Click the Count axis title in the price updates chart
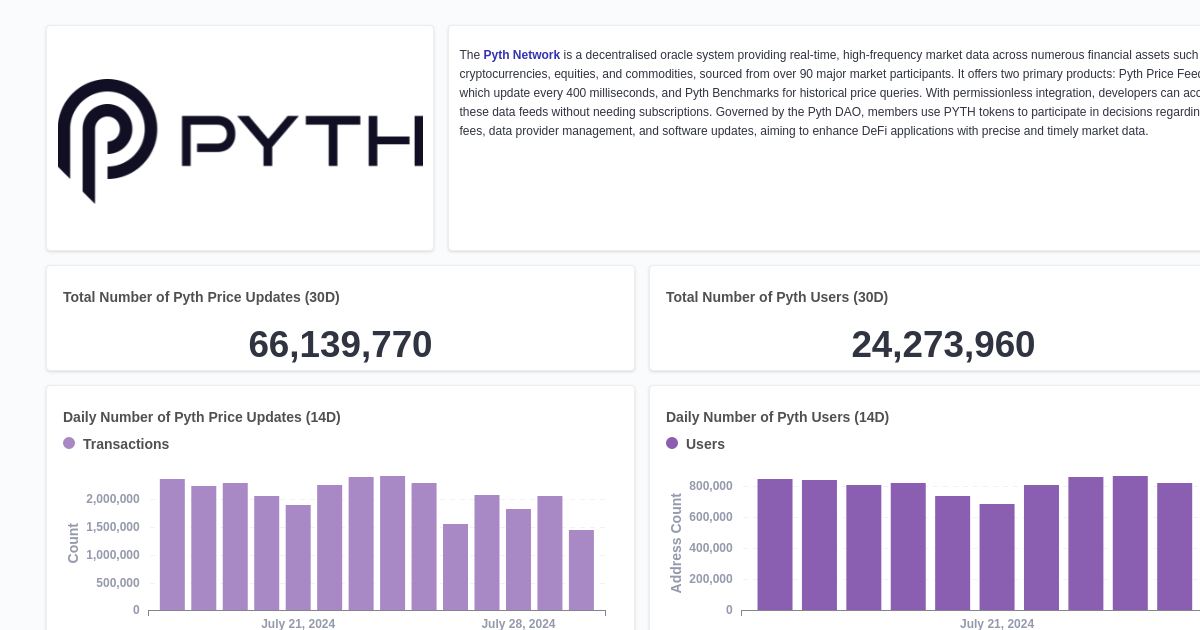The height and width of the screenshot is (630, 1200). click(73, 543)
